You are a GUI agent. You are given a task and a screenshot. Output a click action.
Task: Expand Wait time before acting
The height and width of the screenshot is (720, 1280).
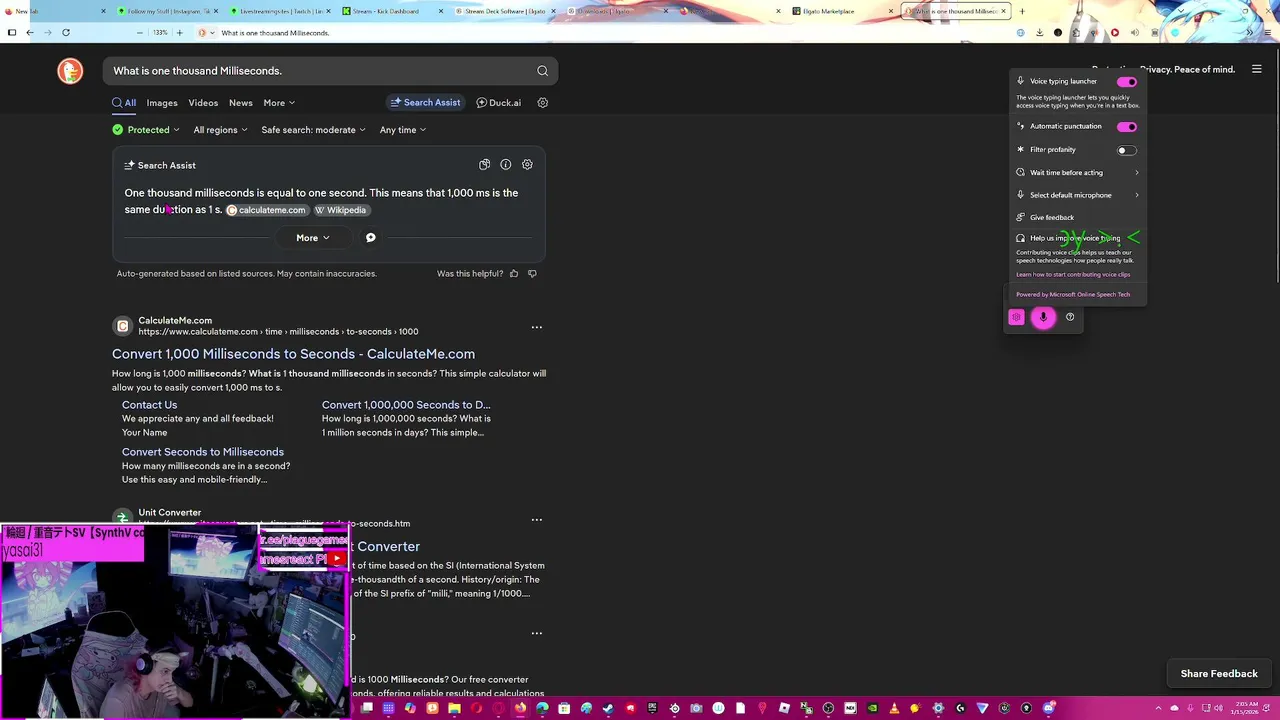click(1076, 173)
